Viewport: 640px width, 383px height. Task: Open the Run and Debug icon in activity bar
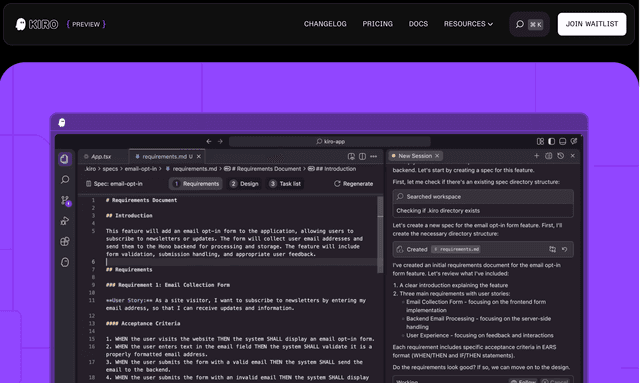click(x=65, y=221)
